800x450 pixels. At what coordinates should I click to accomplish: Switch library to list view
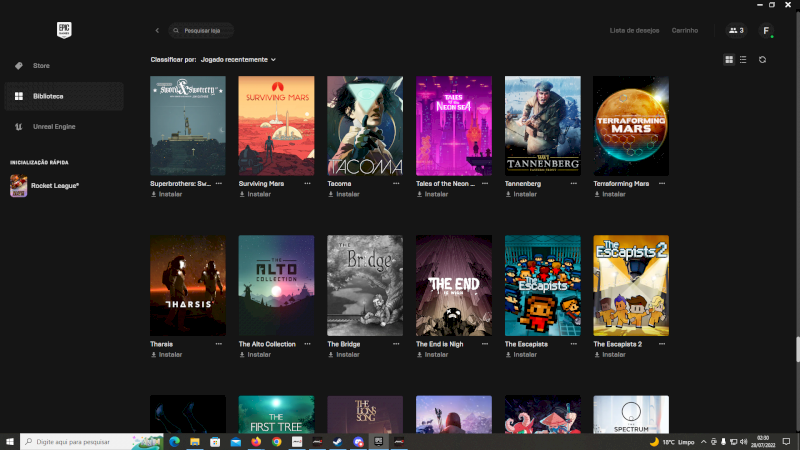tap(742, 60)
